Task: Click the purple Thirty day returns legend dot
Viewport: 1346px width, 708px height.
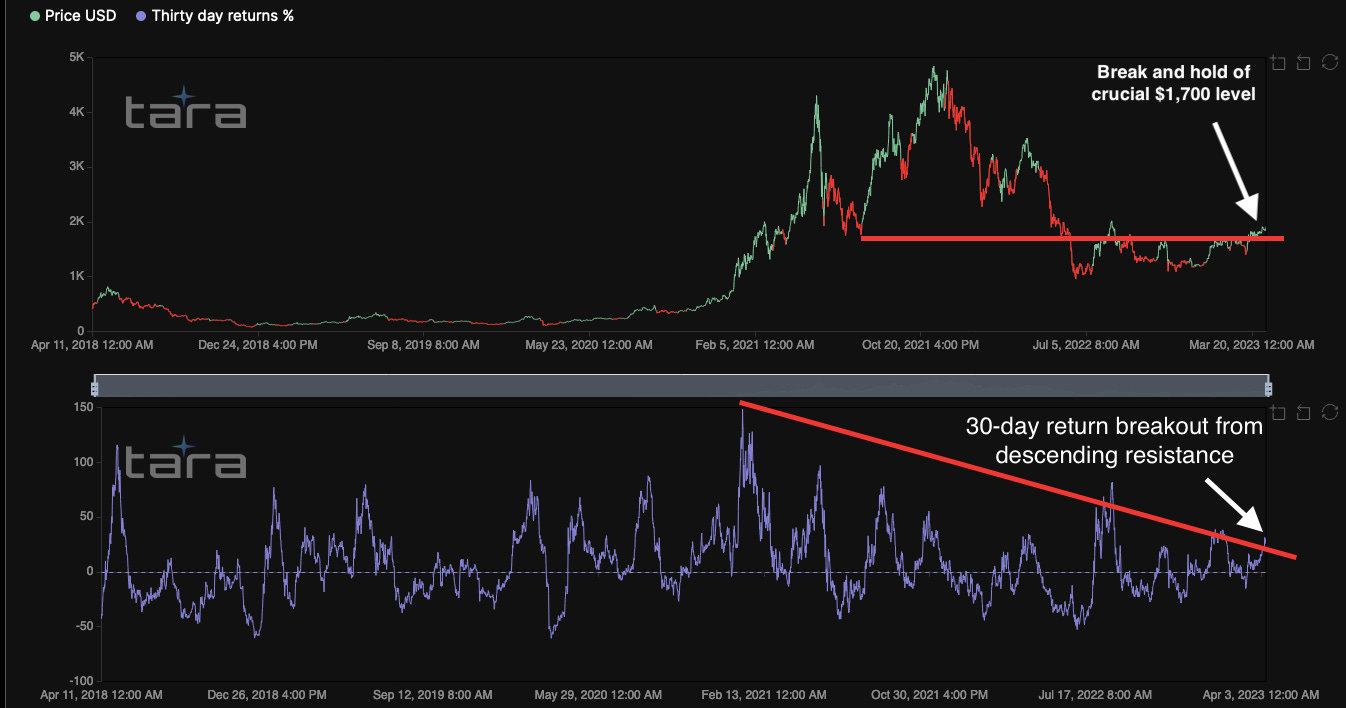Action: tap(141, 16)
